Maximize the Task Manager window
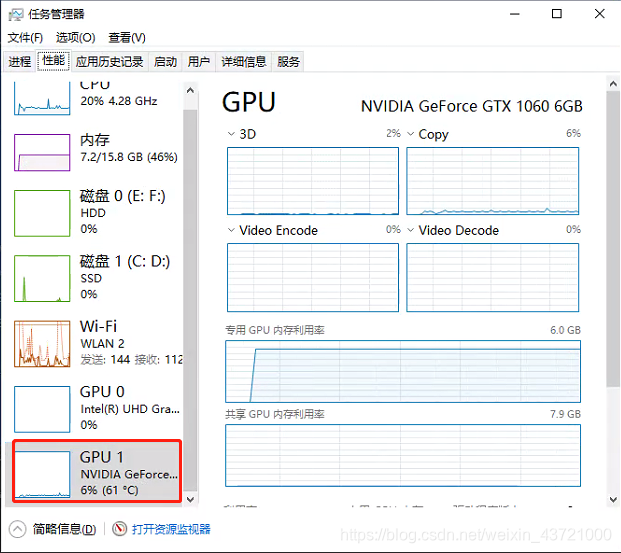 [557, 14]
